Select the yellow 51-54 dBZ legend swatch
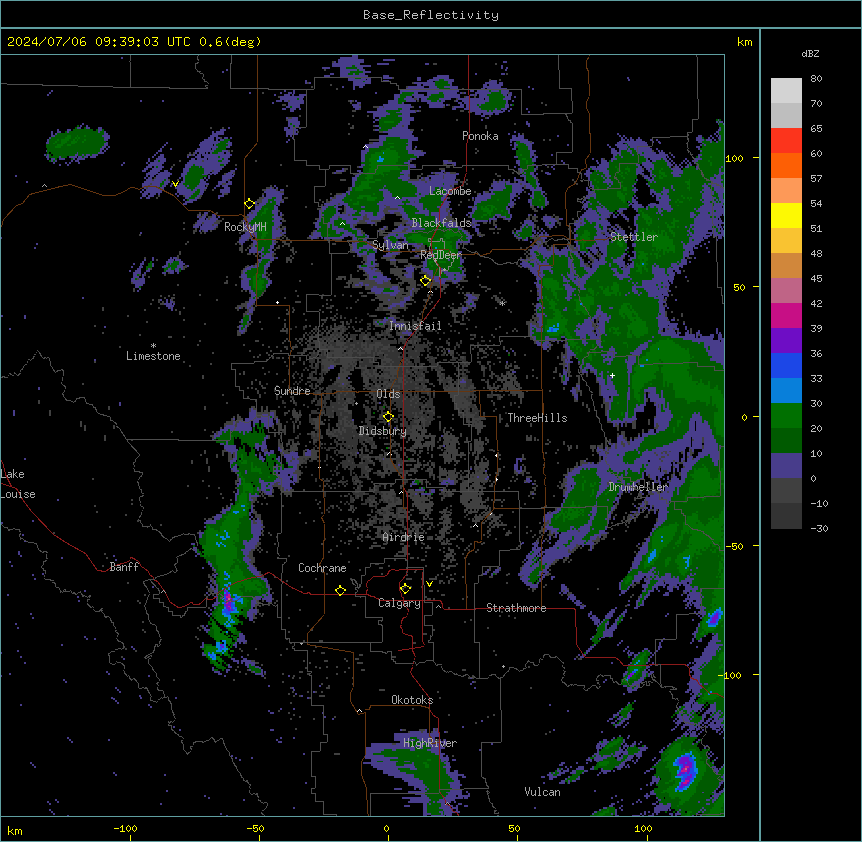This screenshot has width=862, height=842. pos(786,215)
